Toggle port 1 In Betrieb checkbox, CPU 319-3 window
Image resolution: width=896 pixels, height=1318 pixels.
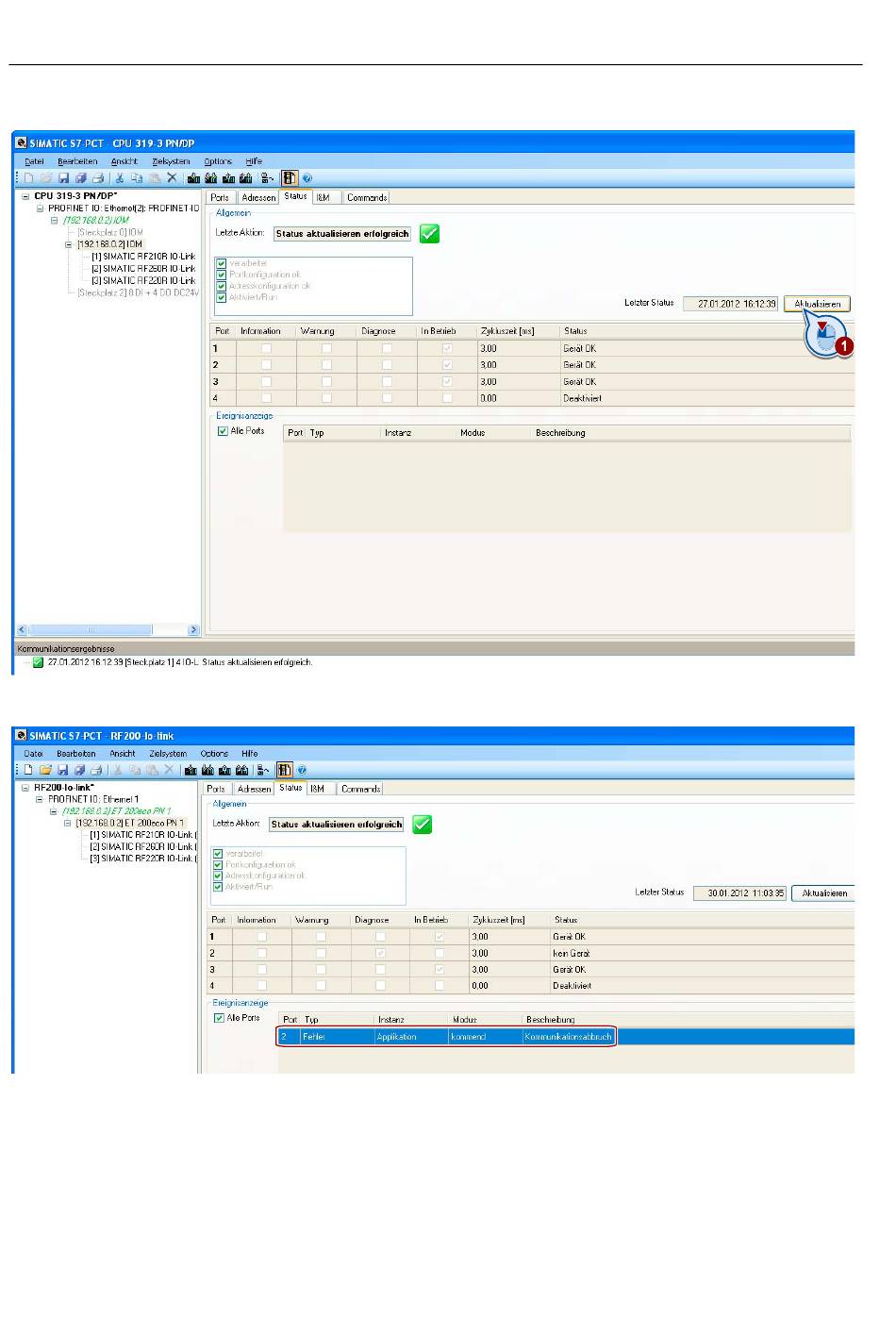(447, 349)
